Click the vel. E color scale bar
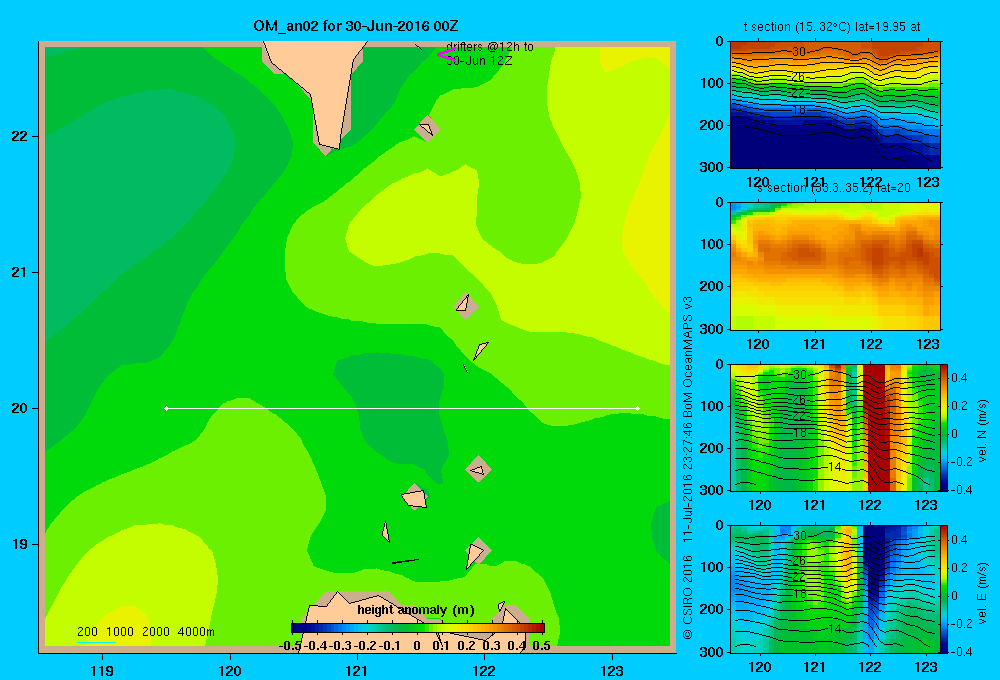 945,589
